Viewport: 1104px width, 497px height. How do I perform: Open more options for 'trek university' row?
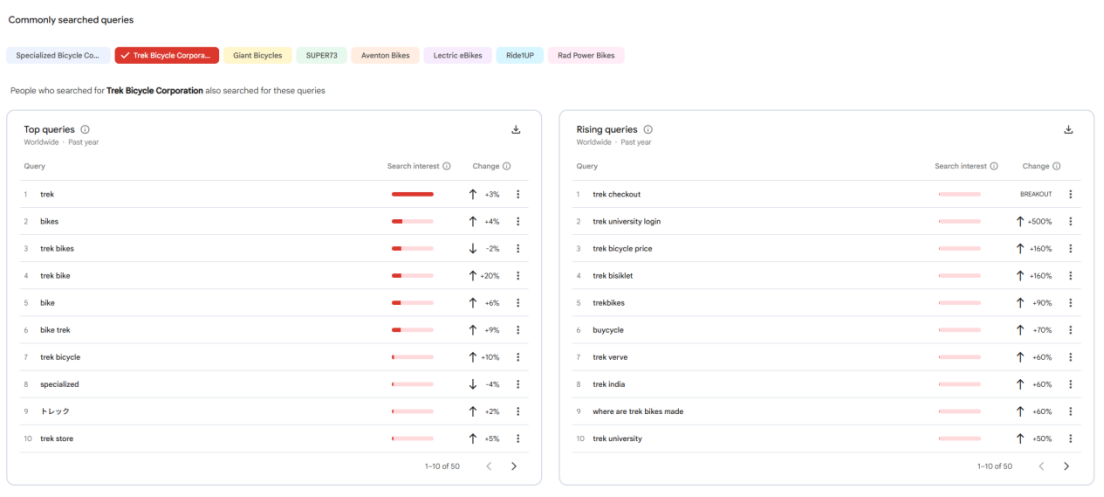point(1070,439)
